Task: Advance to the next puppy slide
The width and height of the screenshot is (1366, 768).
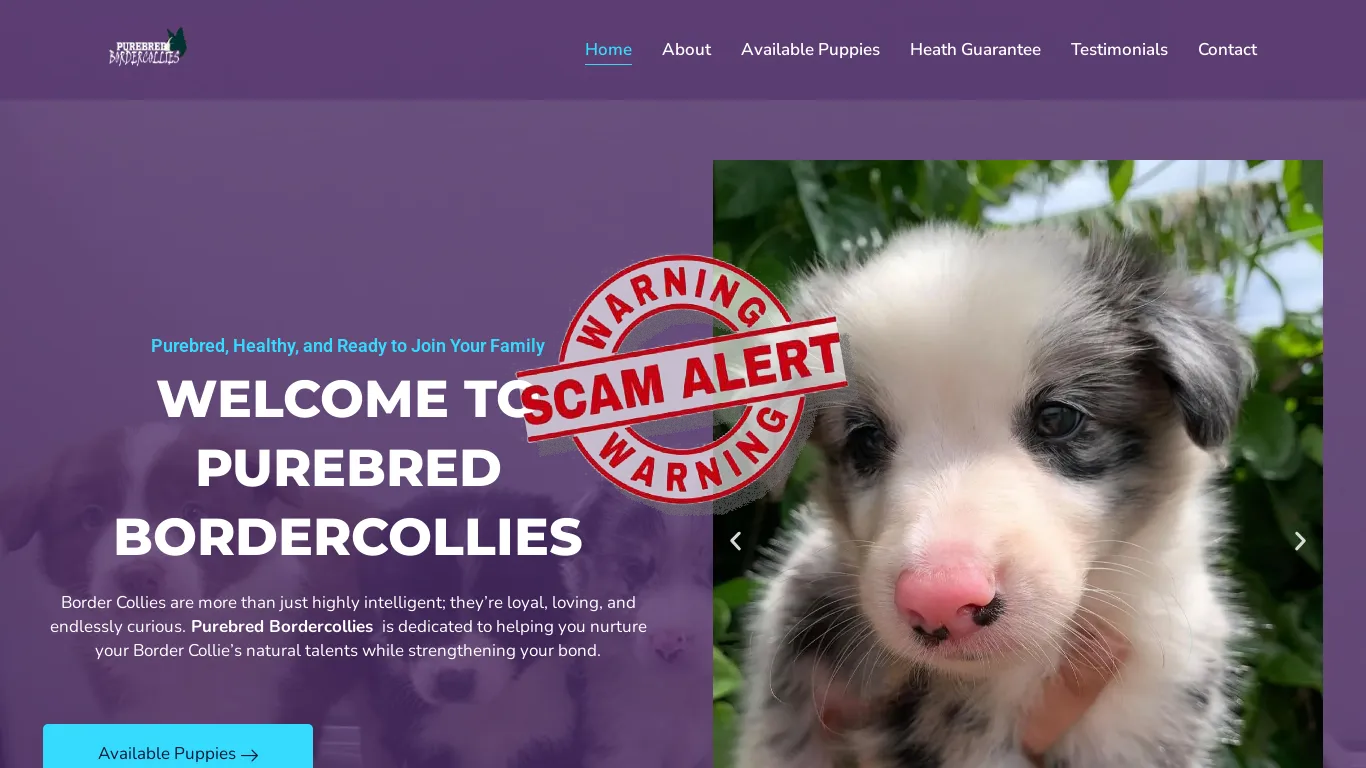Action: coord(1300,541)
